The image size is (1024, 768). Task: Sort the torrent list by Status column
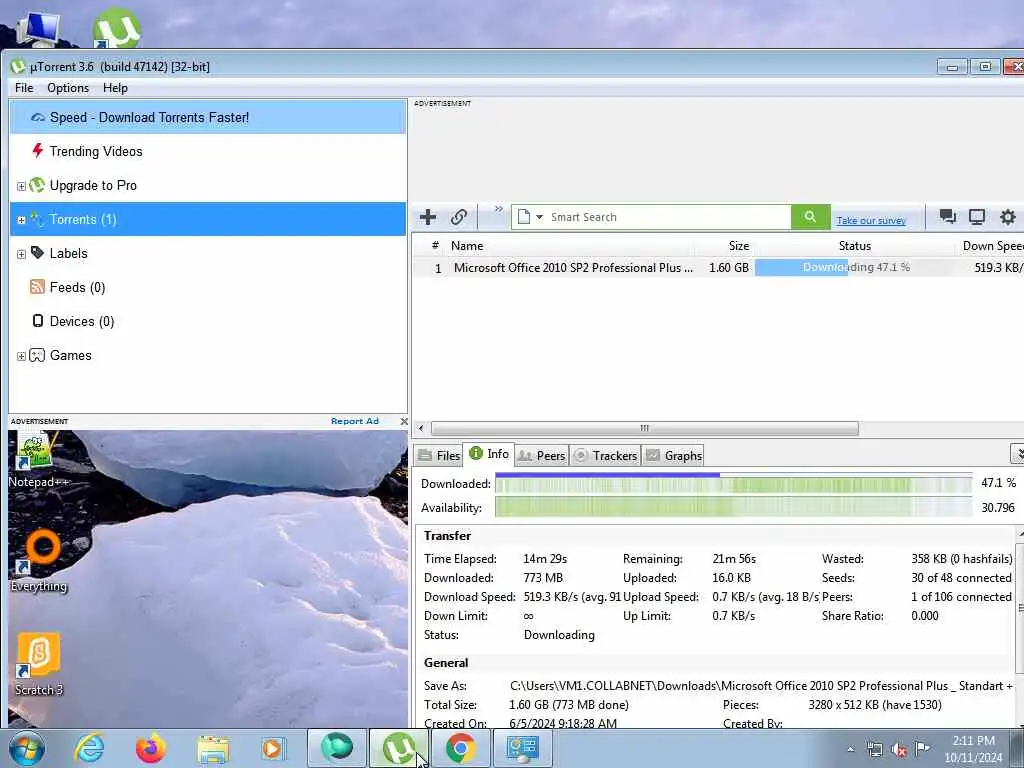(854, 246)
